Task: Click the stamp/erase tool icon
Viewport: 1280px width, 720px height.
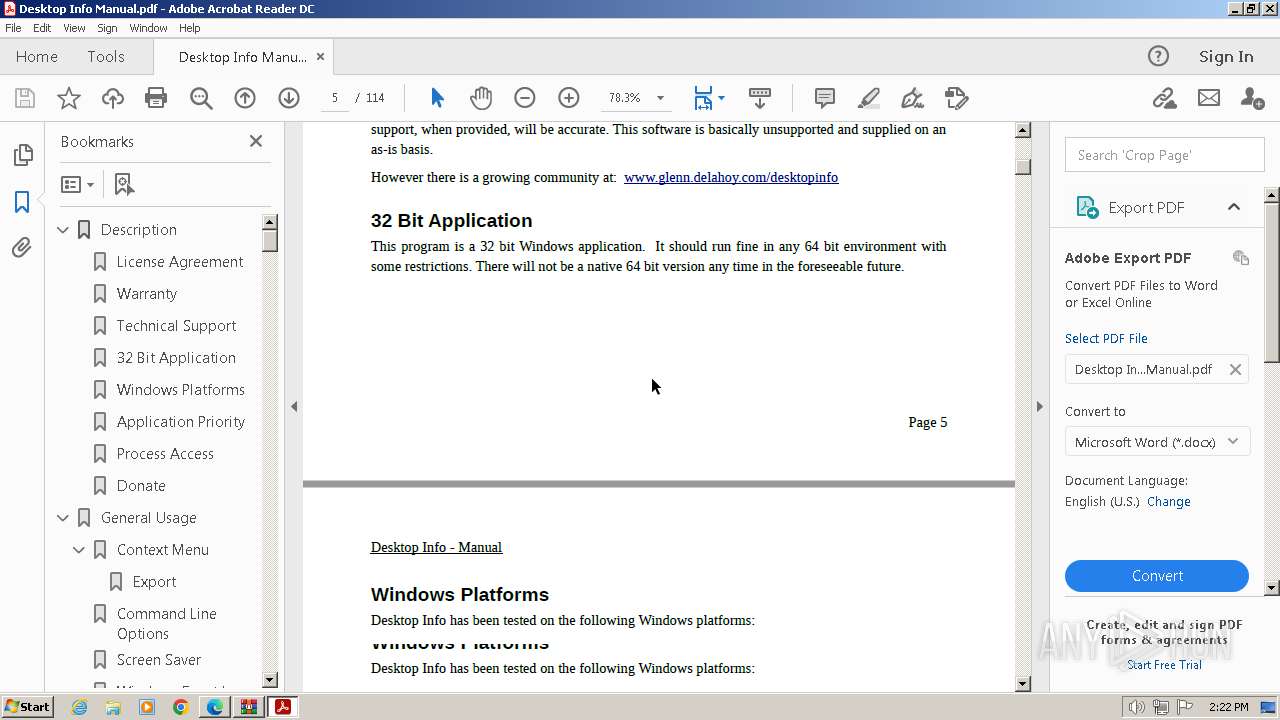Action: 957,98
